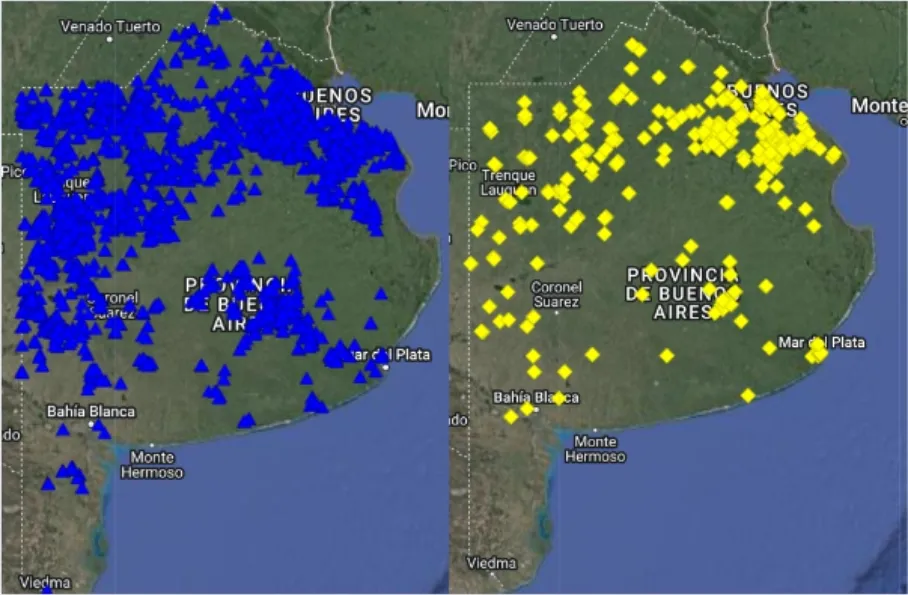The width and height of the screenshot is (908, 595).
Task: Click the Pico label on the right map
Action: (462, 164)
